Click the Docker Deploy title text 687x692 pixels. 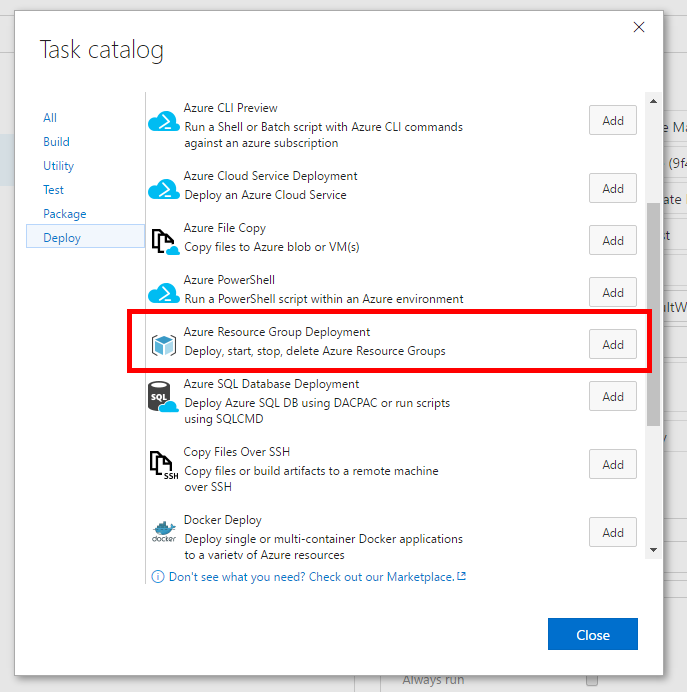222,520
